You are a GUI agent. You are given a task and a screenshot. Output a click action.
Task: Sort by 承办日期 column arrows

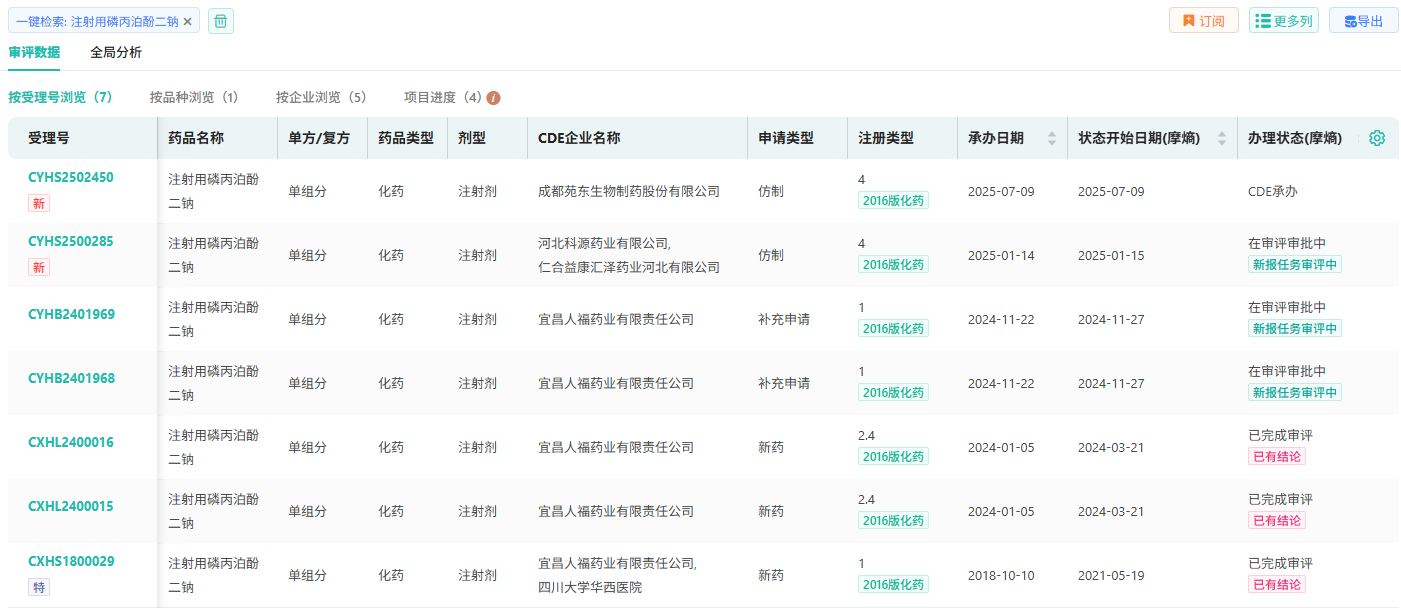[1051, 138]
